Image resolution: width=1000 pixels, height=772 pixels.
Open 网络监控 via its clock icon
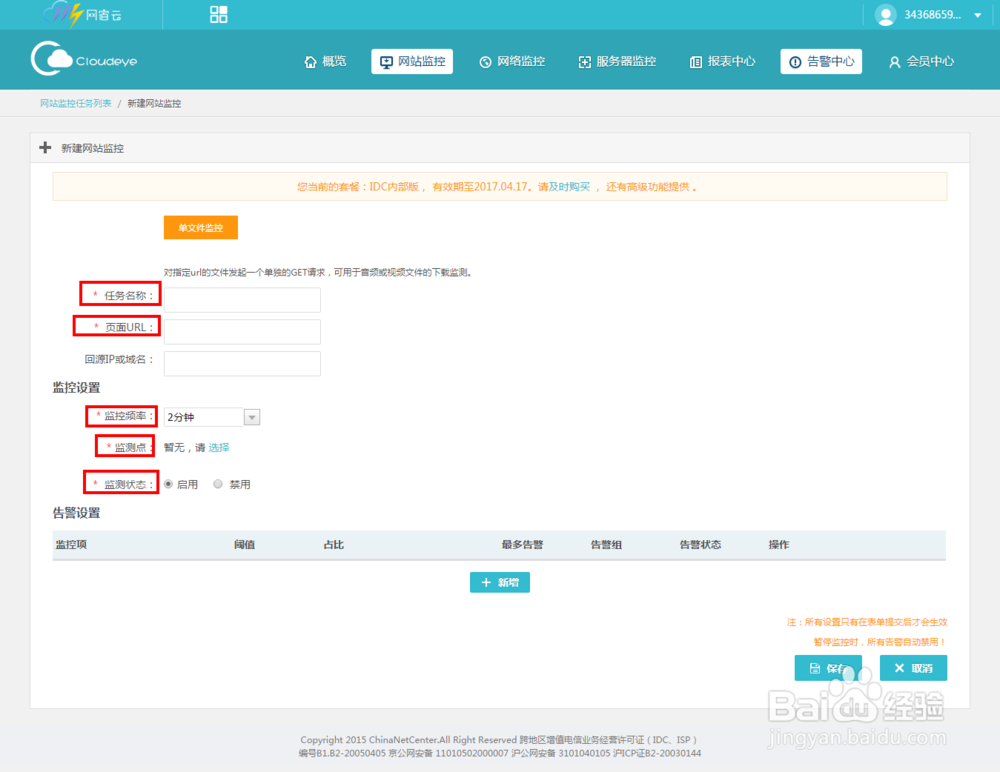[485, 61]
